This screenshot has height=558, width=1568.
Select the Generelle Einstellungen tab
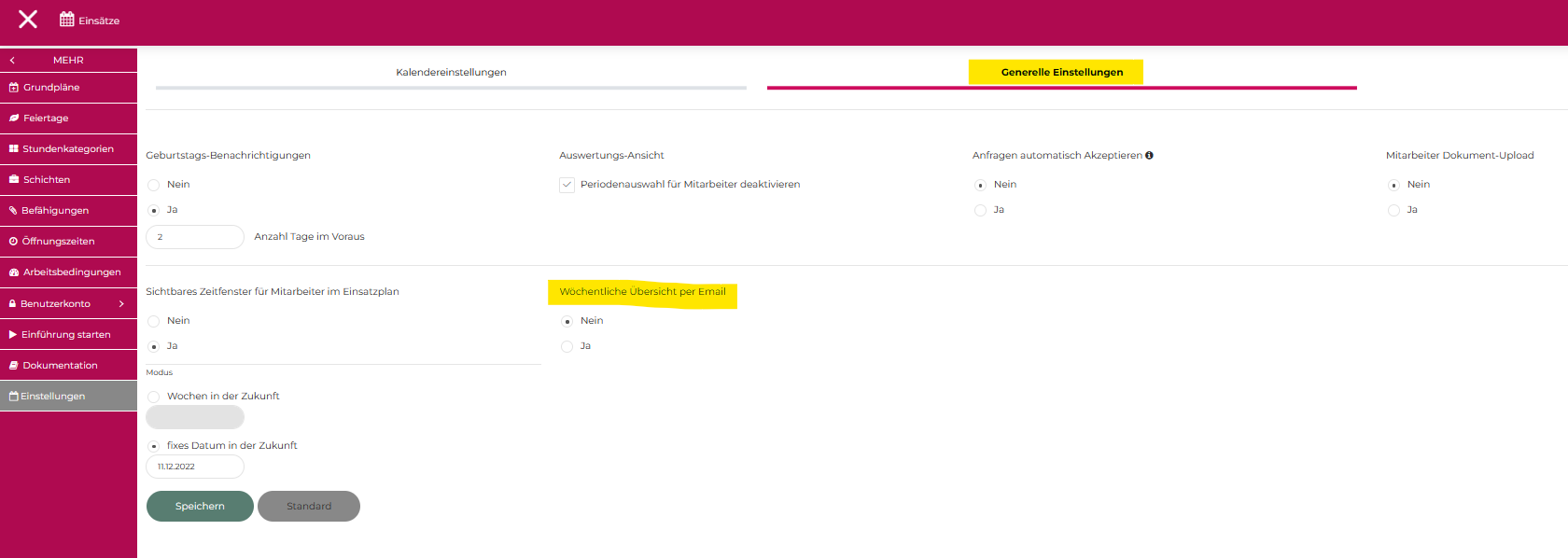click(x=1061, y=73)
